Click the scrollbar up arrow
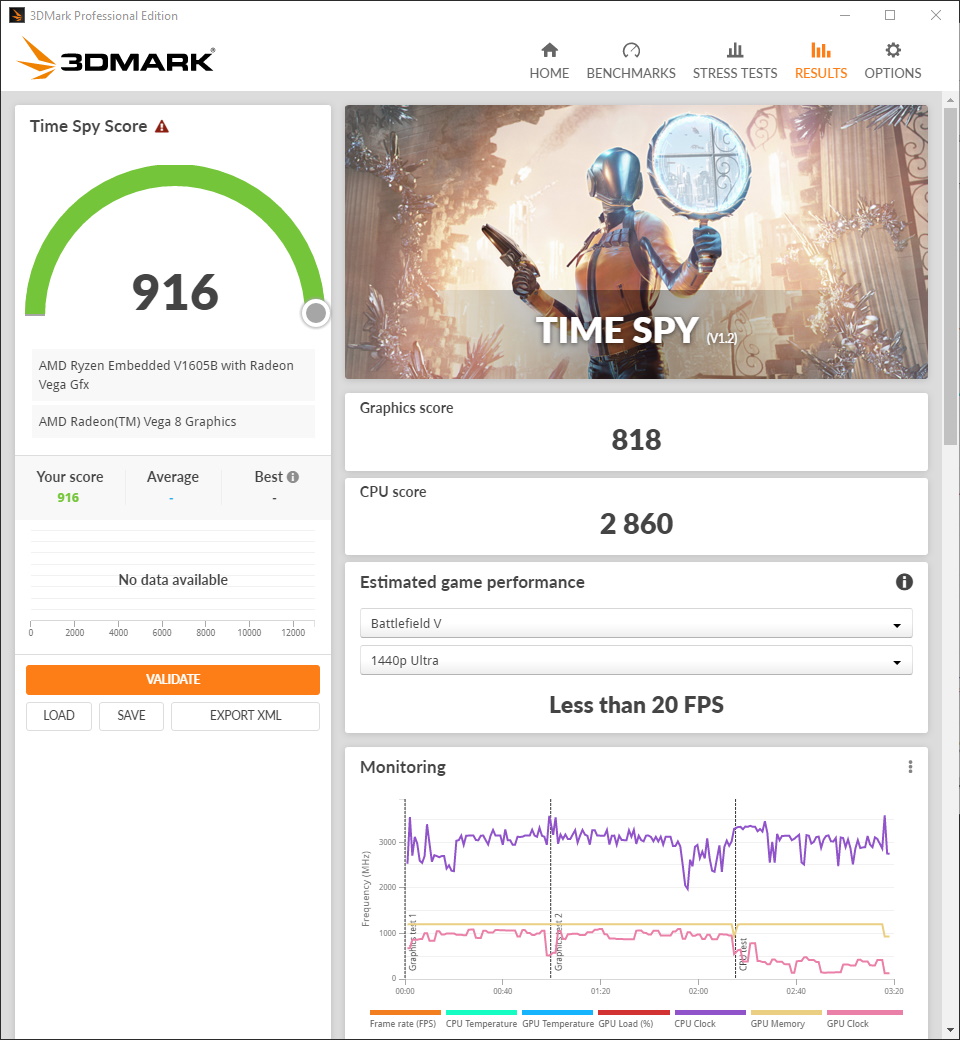This screenshot has height=1040, width=960. pyautogui.click(x=950, y=100)
